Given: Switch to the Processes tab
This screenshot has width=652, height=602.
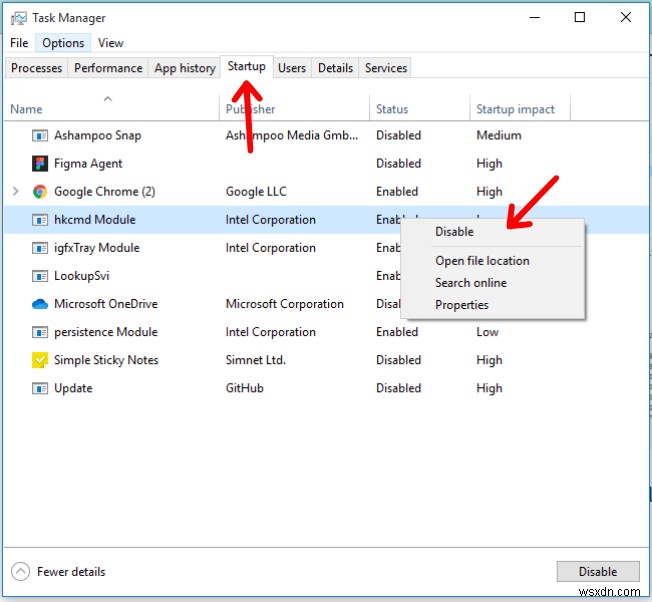Looking at the screenshot, I should click(37, 68).
